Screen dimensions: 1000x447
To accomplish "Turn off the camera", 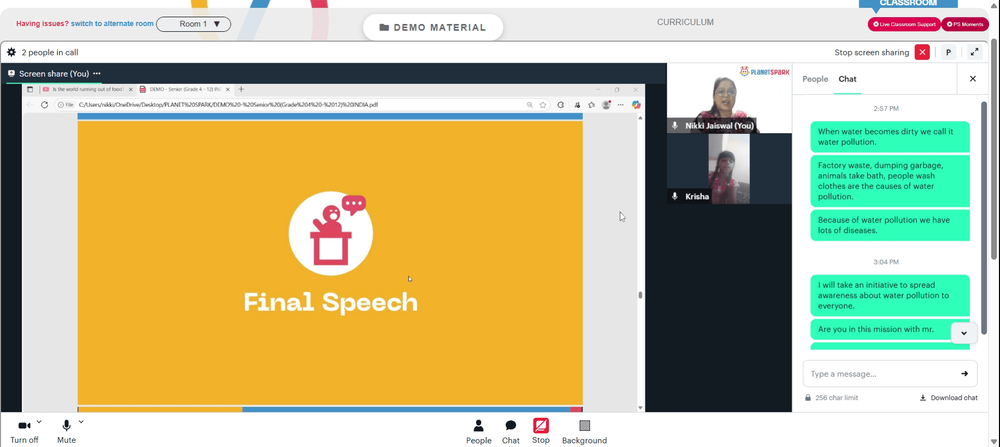I will pyautogui.click(x=24, y=432).
